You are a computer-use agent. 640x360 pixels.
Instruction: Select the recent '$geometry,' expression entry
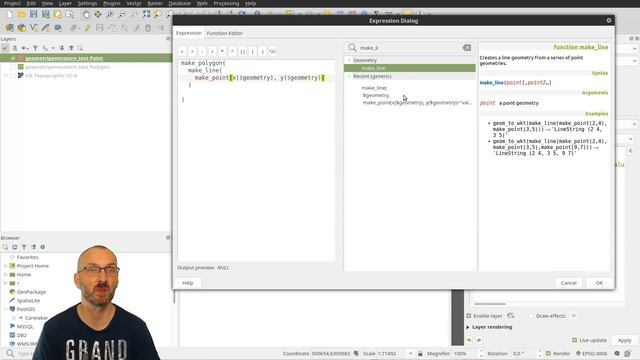[x=376, y=95]
